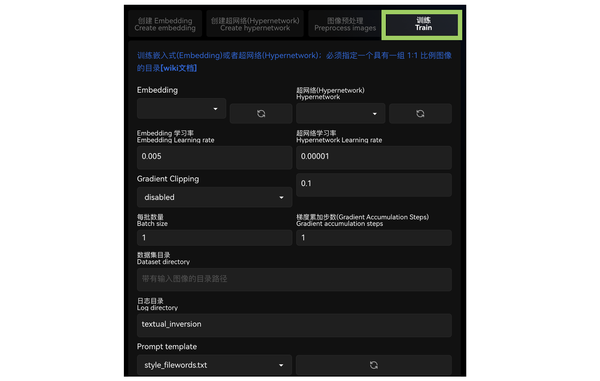Focus the Batch size input
The image size is (600, 381).
215,238
